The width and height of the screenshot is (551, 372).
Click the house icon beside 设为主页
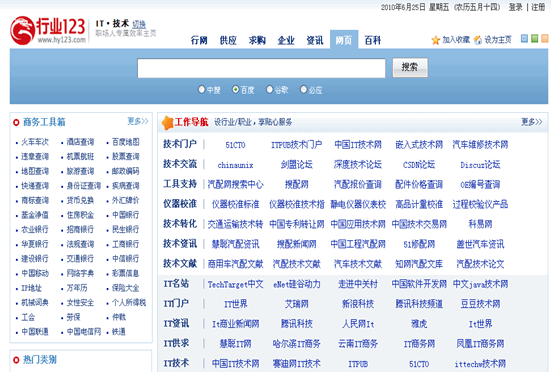tap(478, 40)
